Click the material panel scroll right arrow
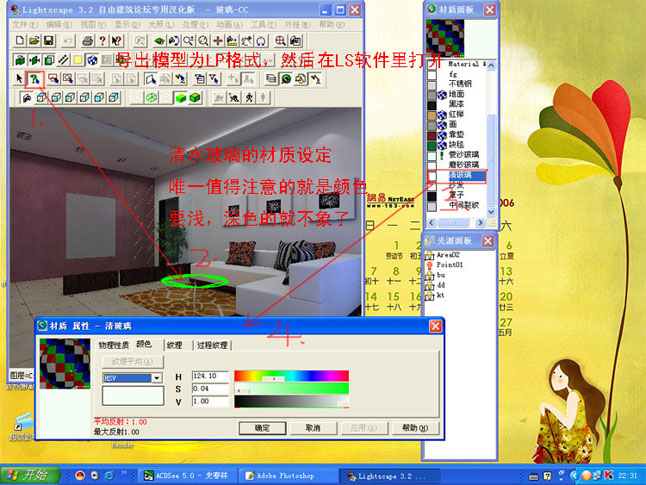646x485 pixels. pyautogui.click(x=480, y=223)
